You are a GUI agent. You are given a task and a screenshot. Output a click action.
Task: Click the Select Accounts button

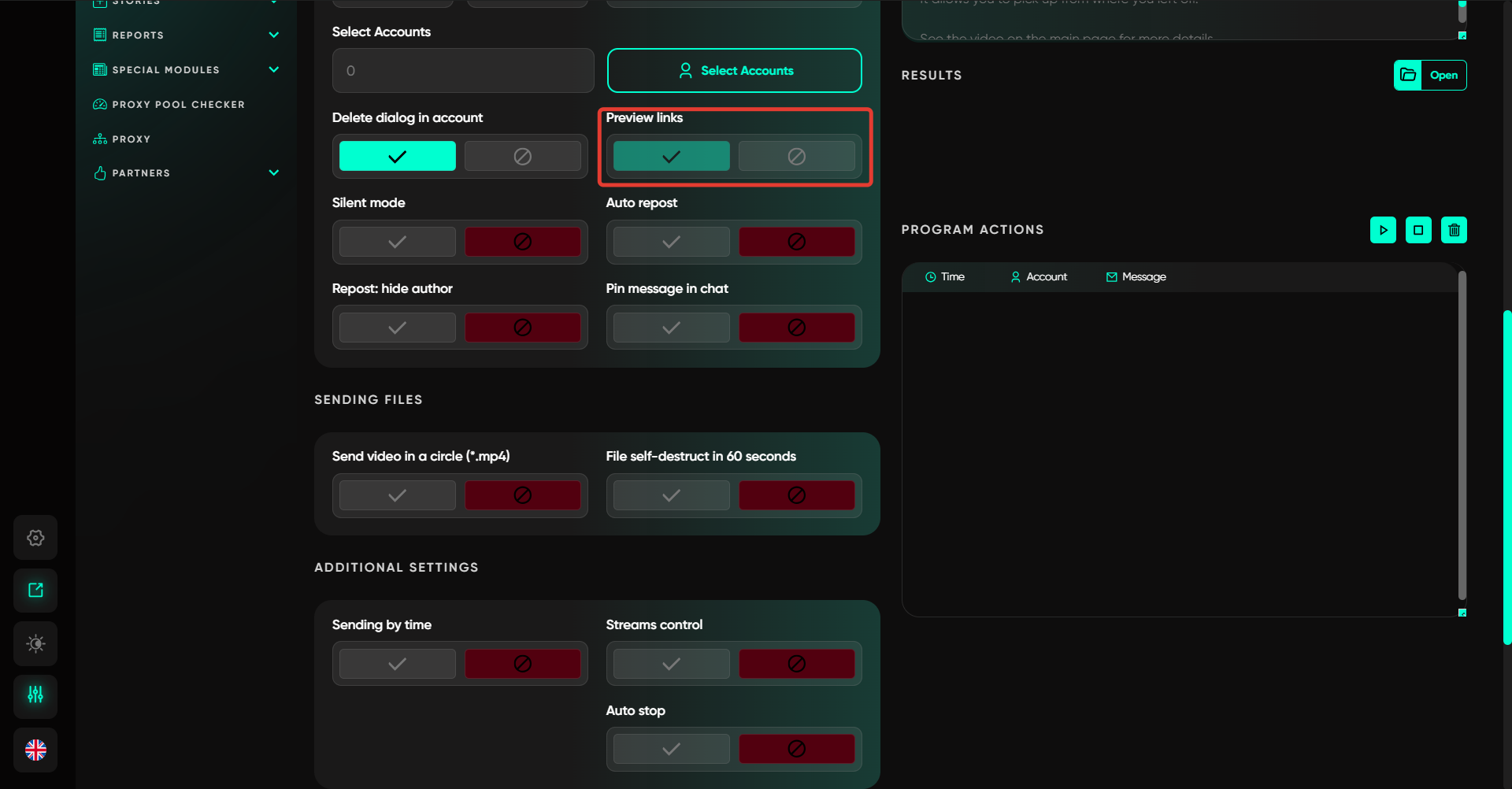(x=734, y=71)
